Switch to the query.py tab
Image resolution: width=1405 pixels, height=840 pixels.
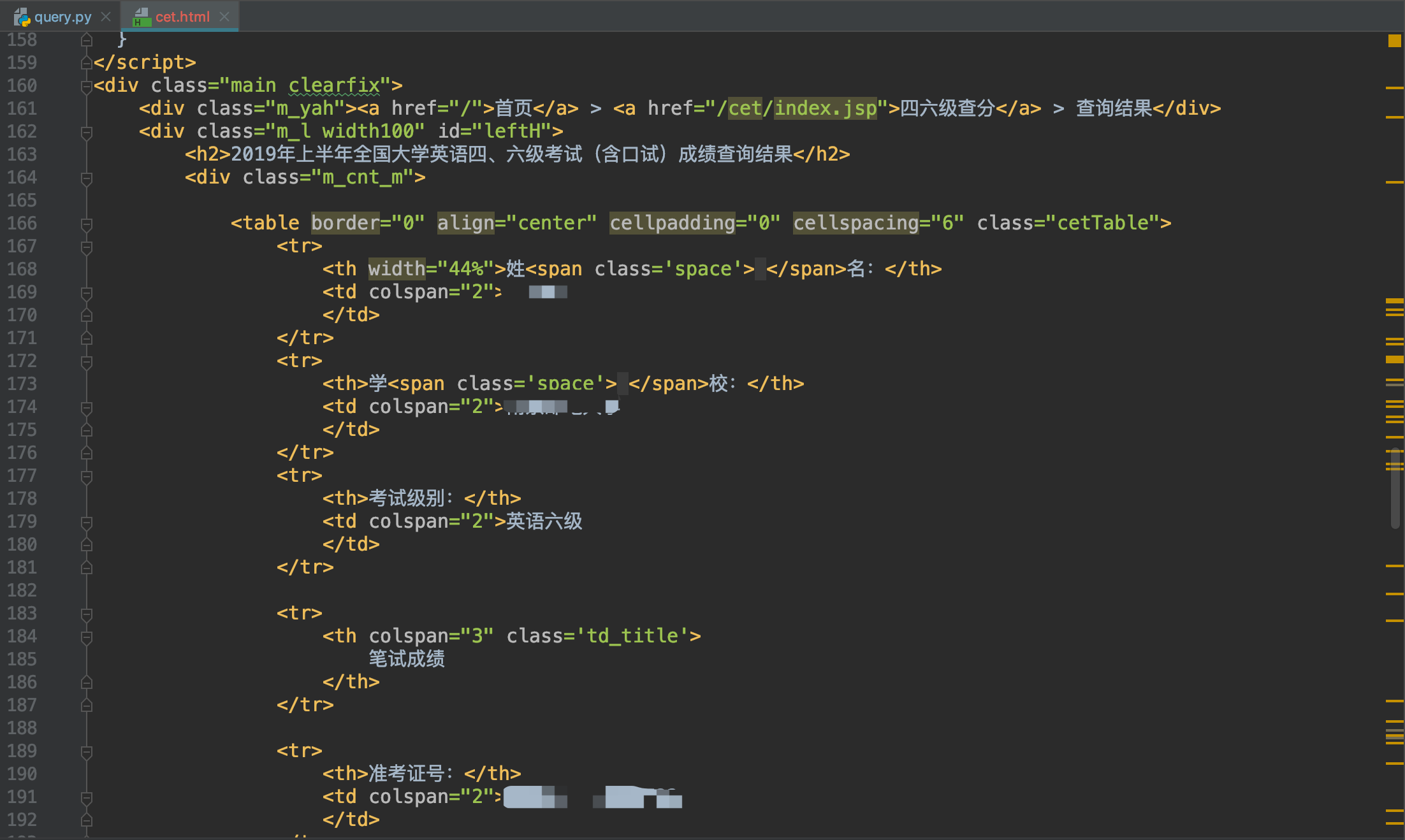point(62,17)
